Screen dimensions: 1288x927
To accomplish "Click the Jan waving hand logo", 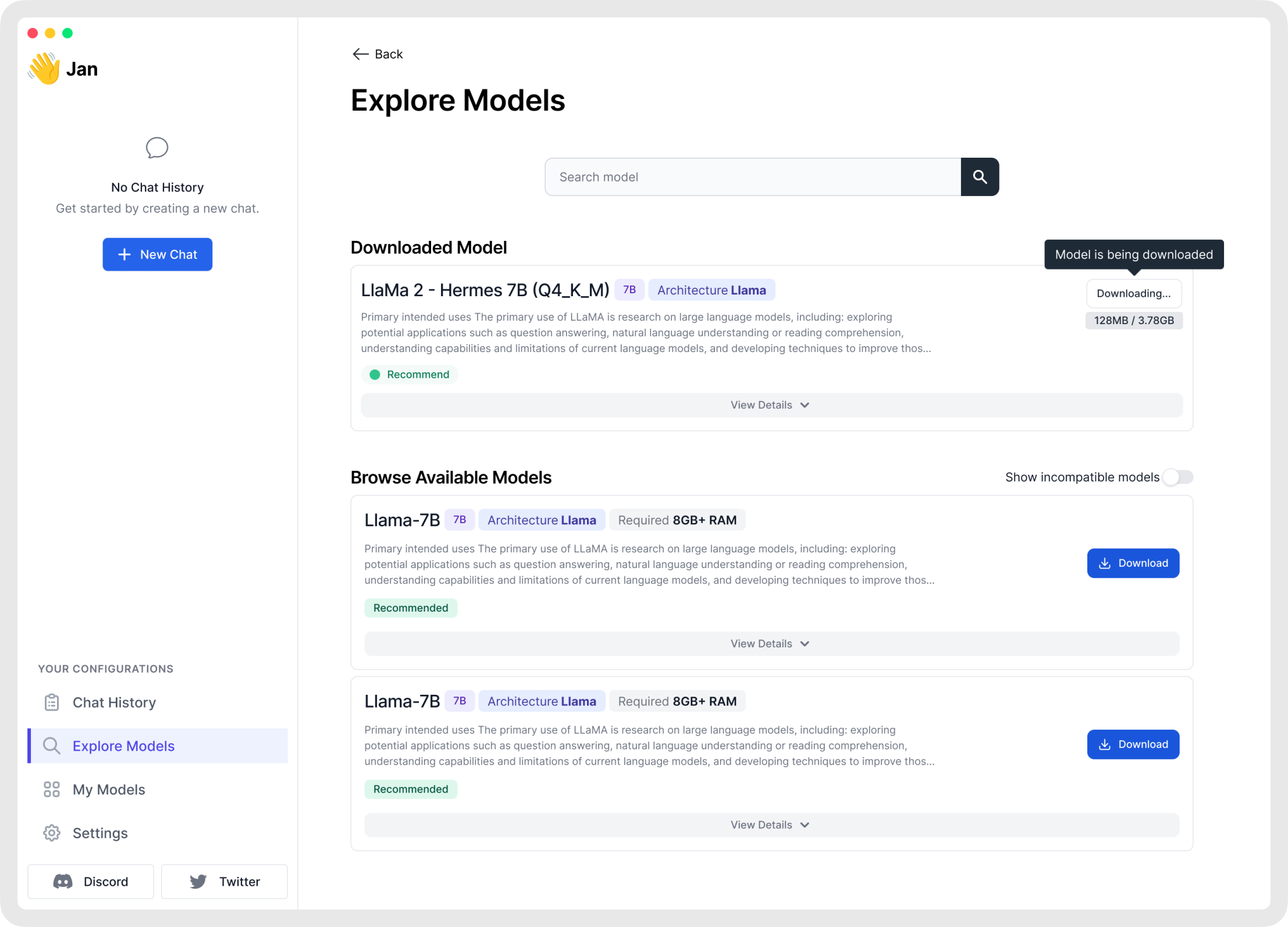I will point(44,69).
